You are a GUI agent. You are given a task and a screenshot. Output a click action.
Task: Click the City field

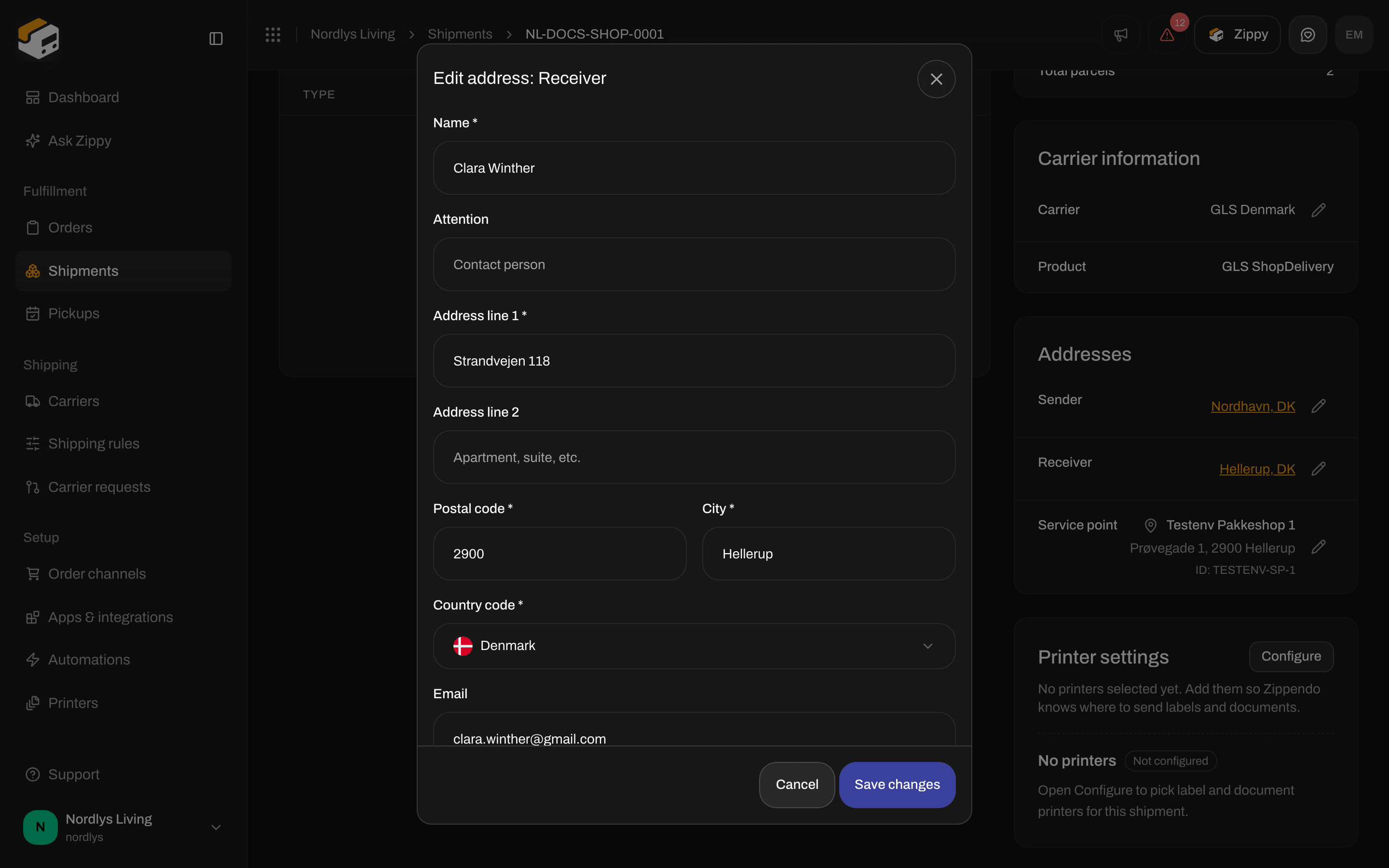[x=829, y=554]
